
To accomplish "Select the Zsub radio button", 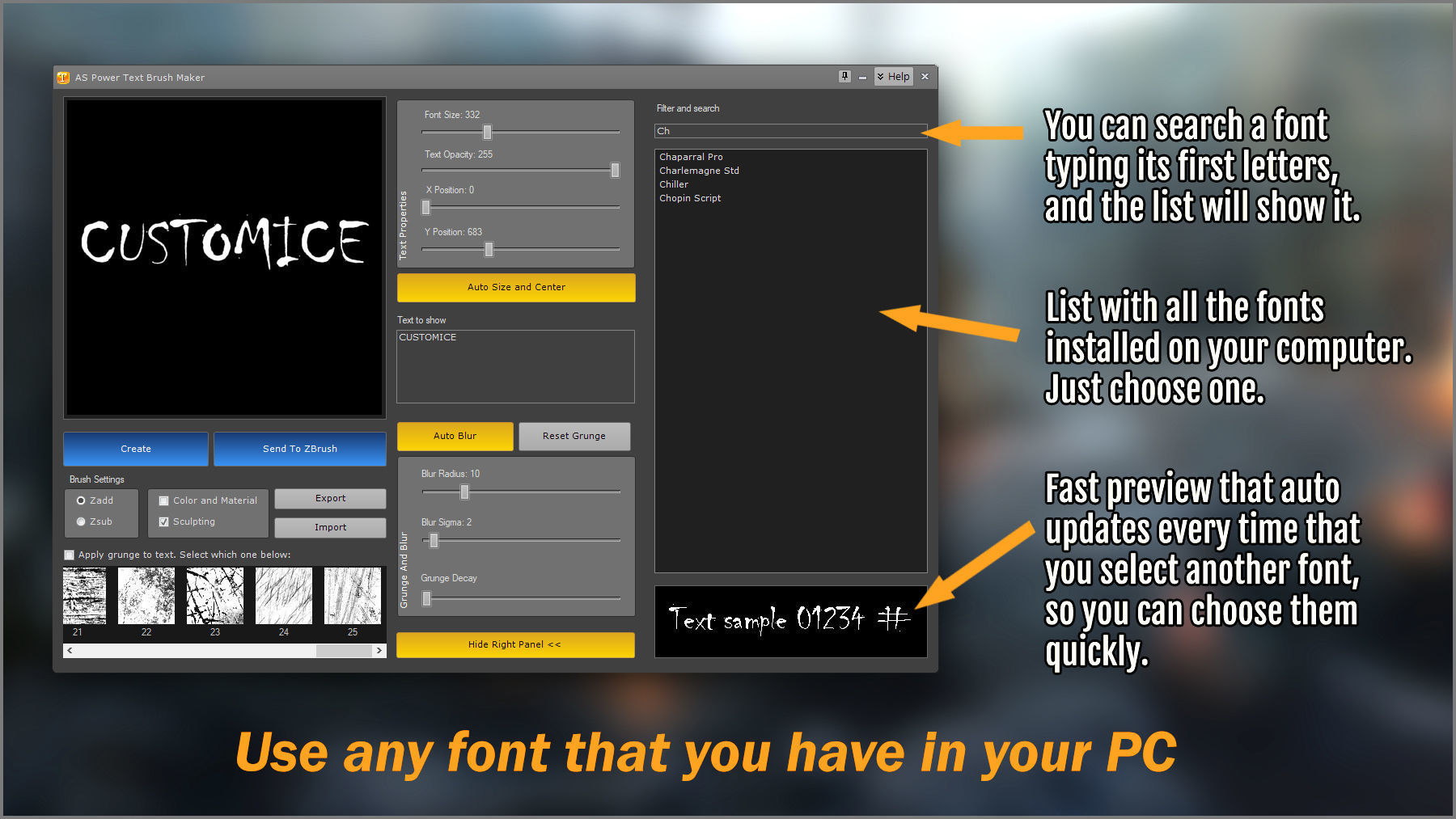I will 81,521.
